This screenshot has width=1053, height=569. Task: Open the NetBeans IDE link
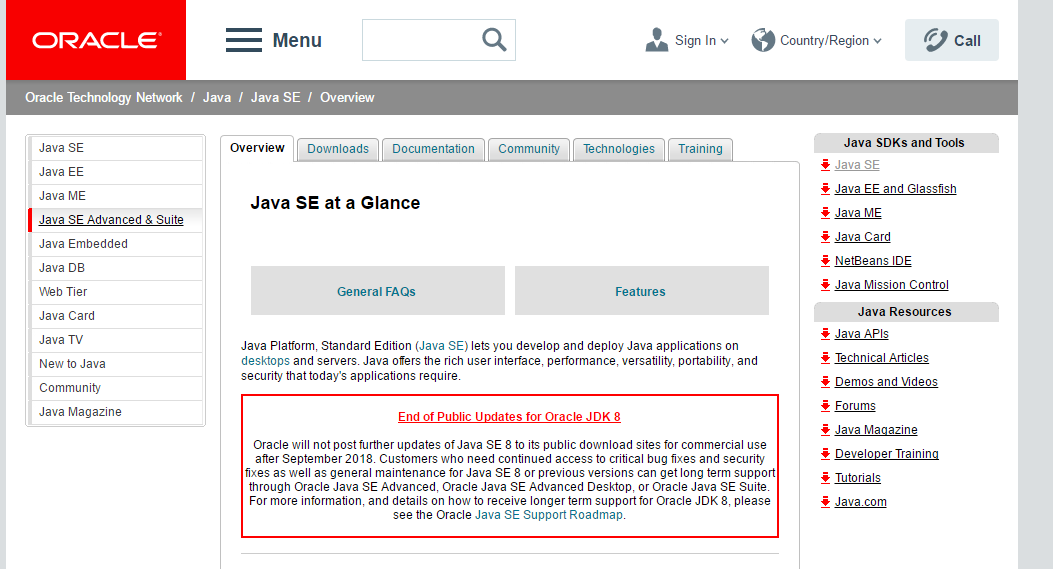(x=873, y=261)
